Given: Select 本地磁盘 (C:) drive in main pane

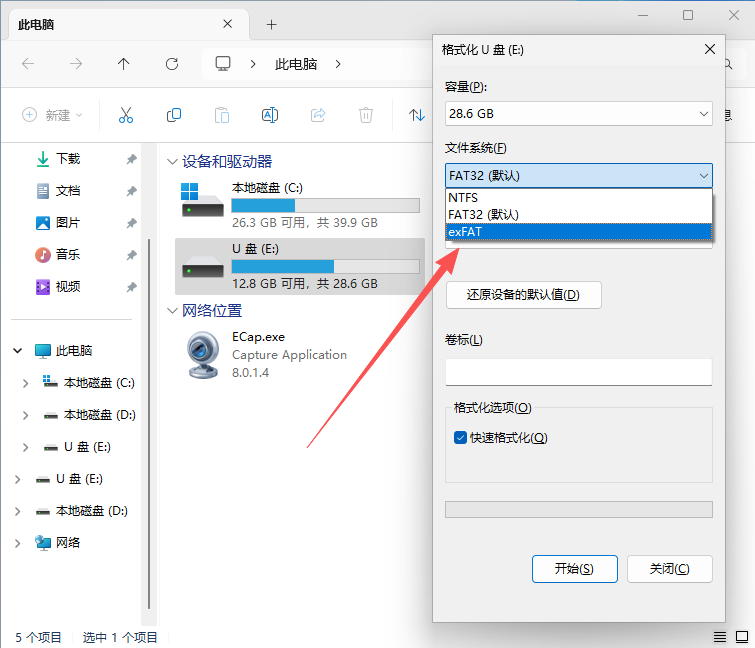Looking at the screenshot, I should tap(300, 206).
